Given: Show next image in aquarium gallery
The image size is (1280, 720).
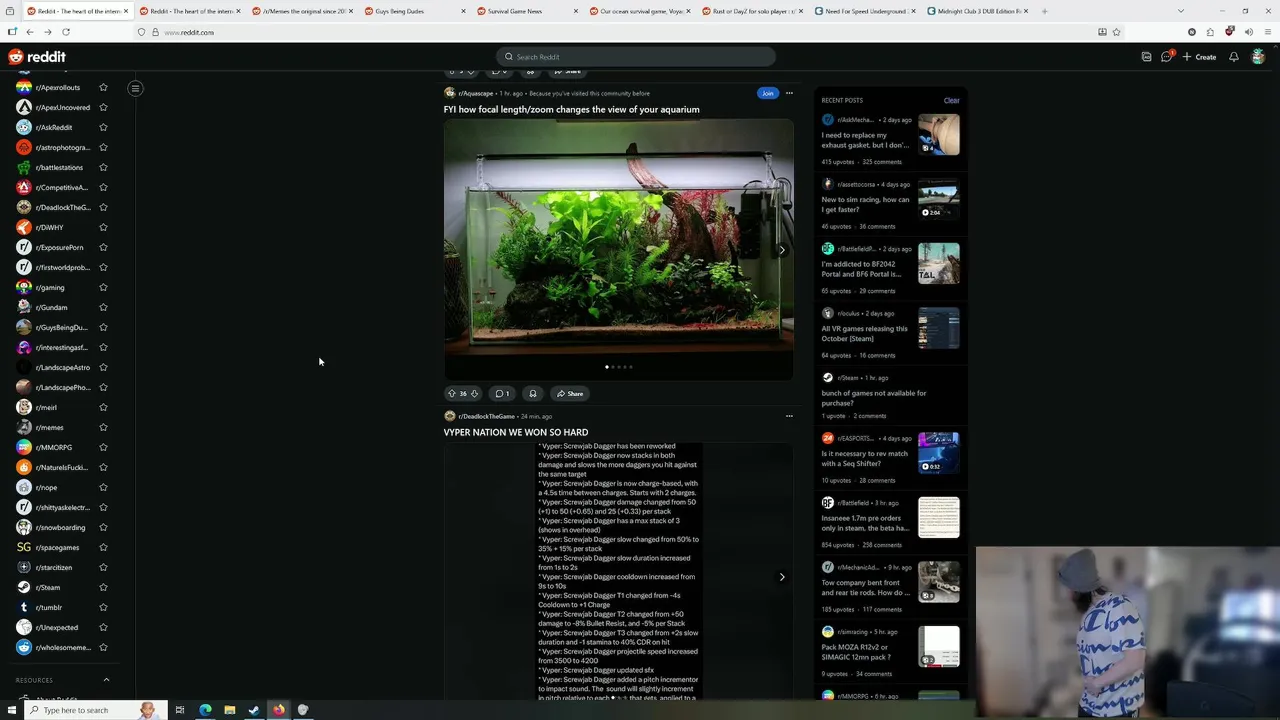Looking at the screenshot, I should click(x=782, y=250).
